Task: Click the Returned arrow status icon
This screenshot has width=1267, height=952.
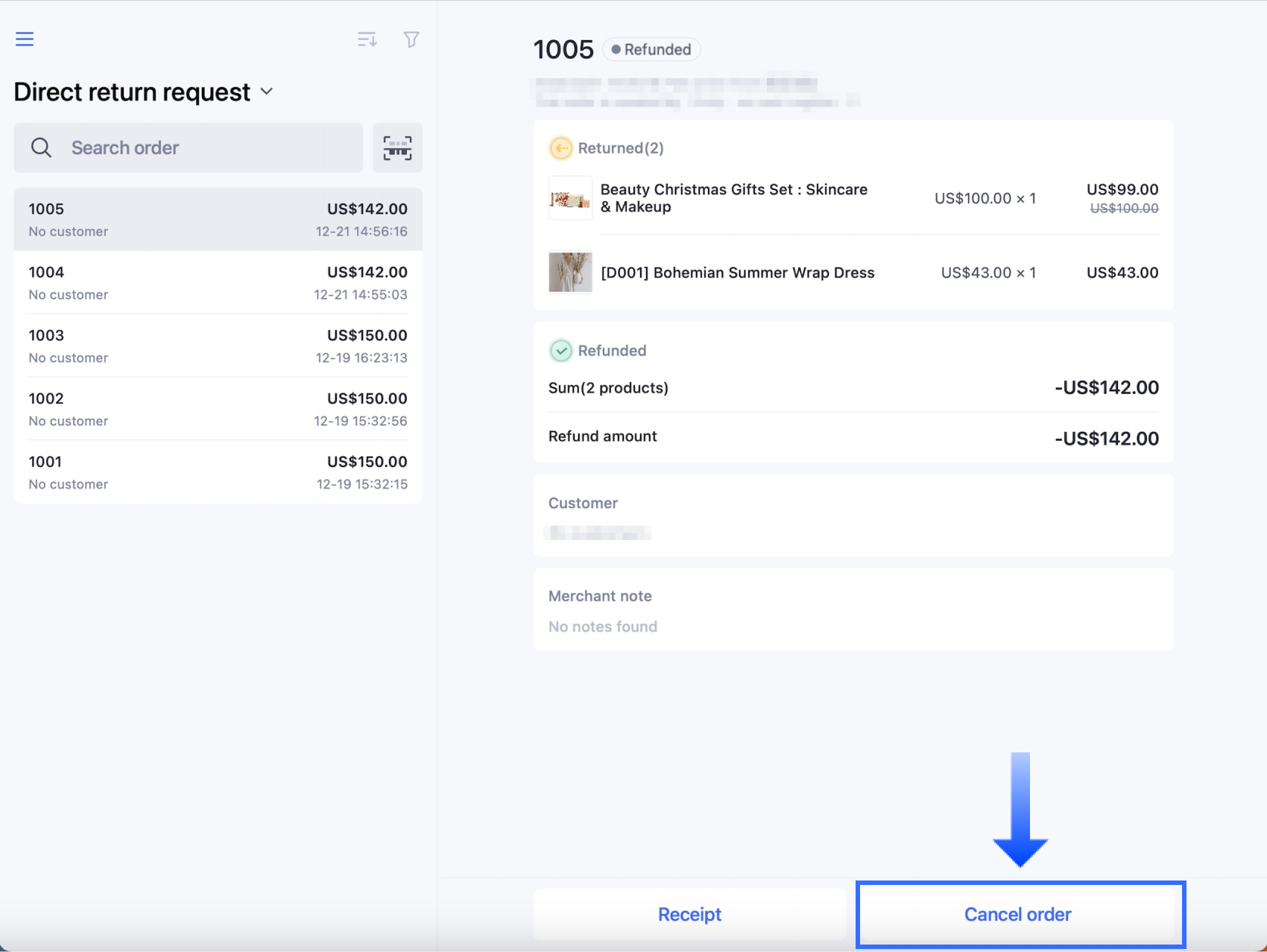Action: click(560, 148)
